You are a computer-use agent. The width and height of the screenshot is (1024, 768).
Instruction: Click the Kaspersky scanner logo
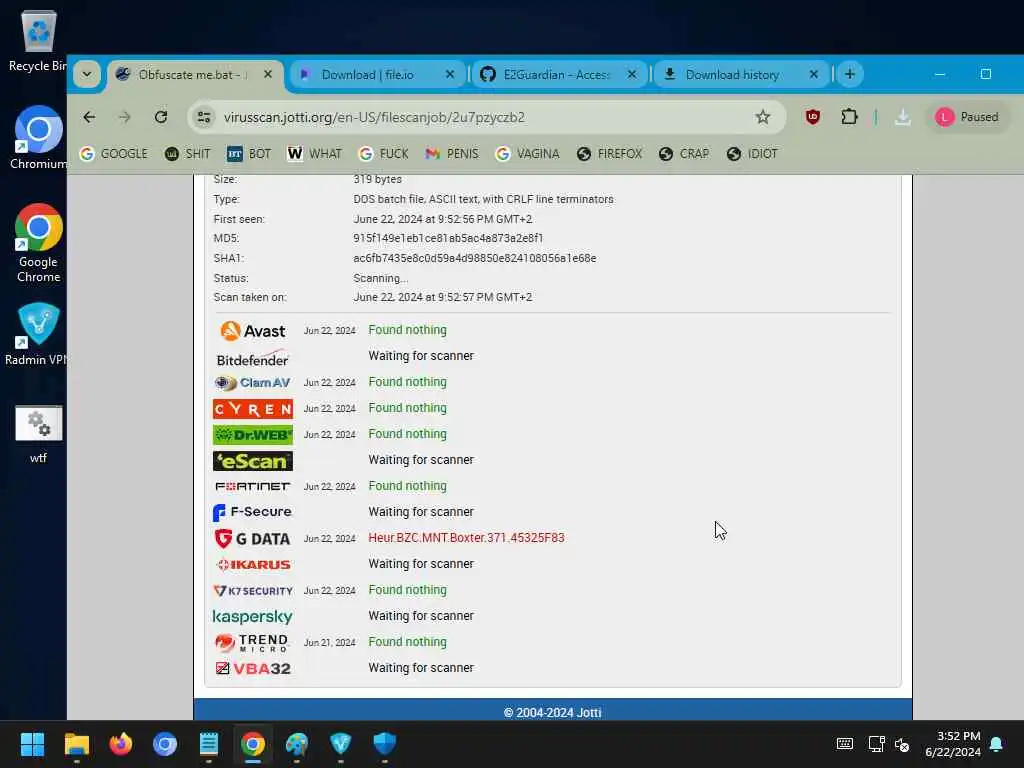(x=253, y=616)
